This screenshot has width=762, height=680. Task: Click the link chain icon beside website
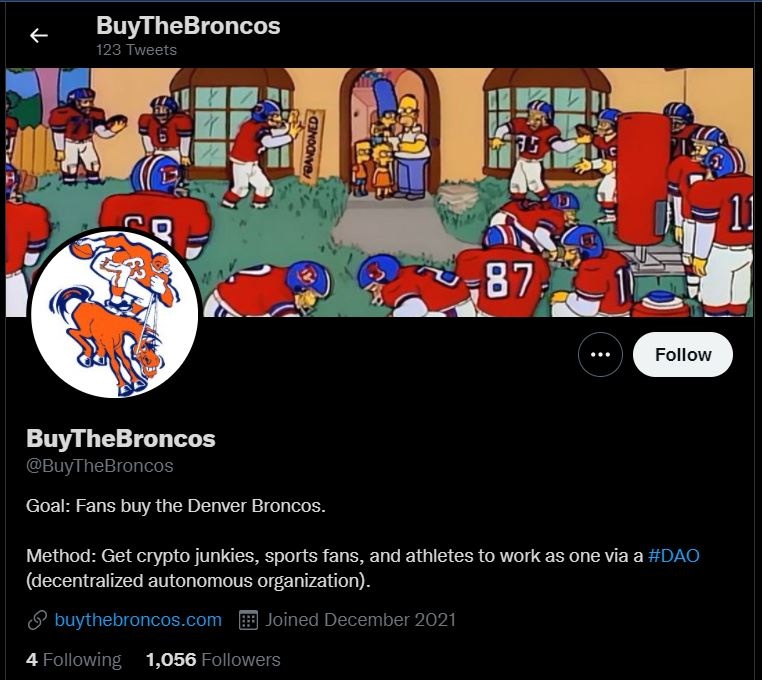[37, 620]
